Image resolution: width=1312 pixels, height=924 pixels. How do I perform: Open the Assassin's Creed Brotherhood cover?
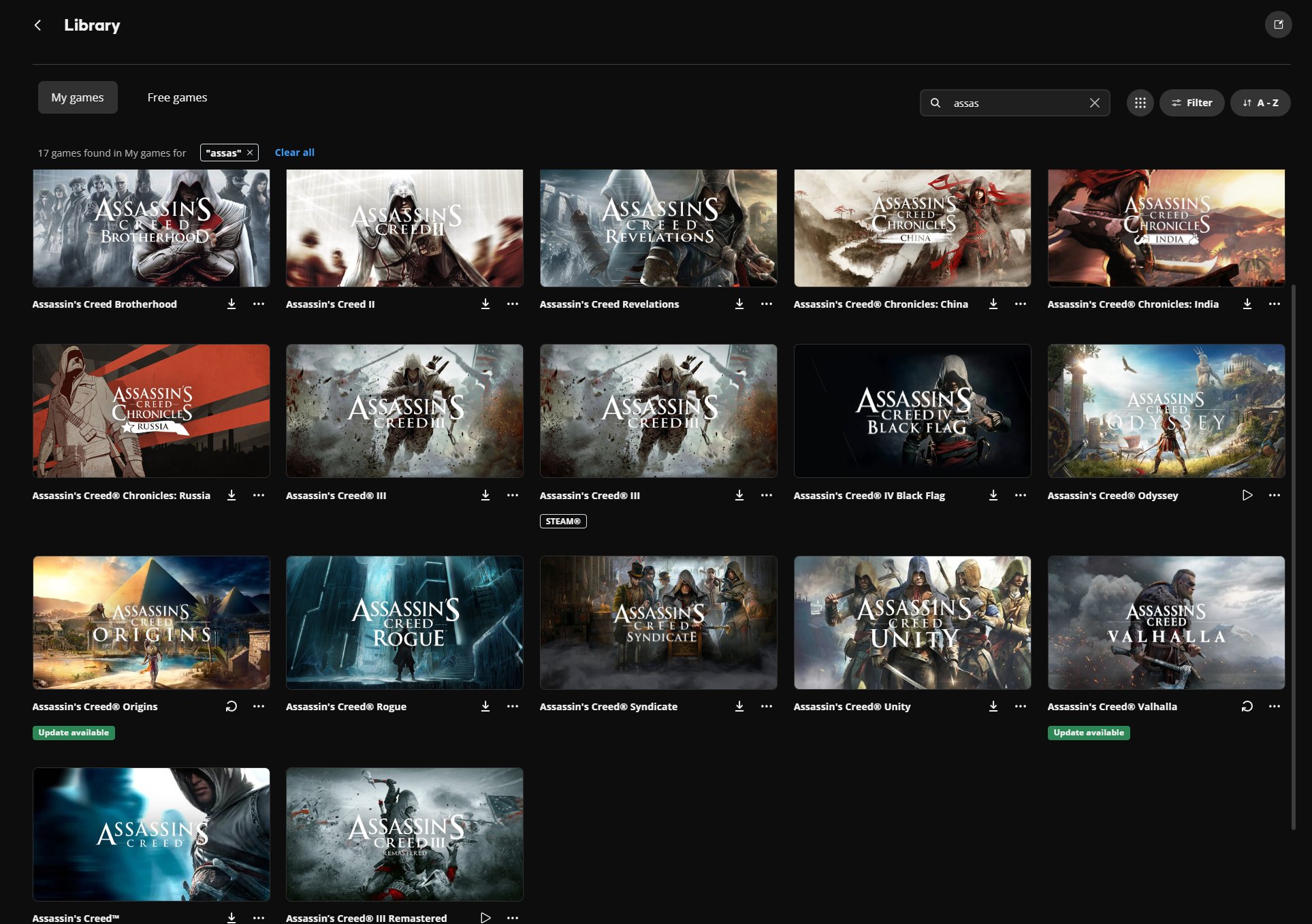[x=151, y=228]
